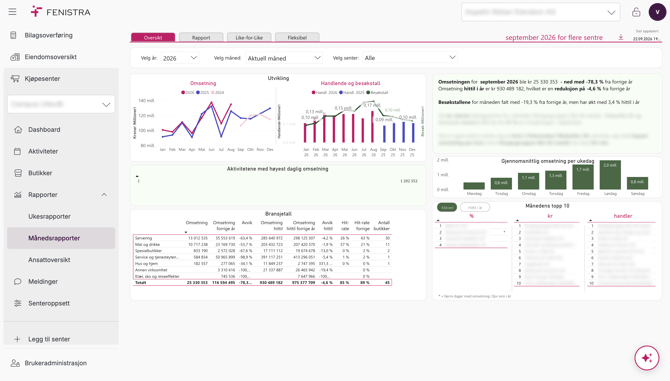The width and height of the screenshot is (670, 381).
Task: Select the Hus og hjem row
Action: pyautogui.click(x=262, y=264)
